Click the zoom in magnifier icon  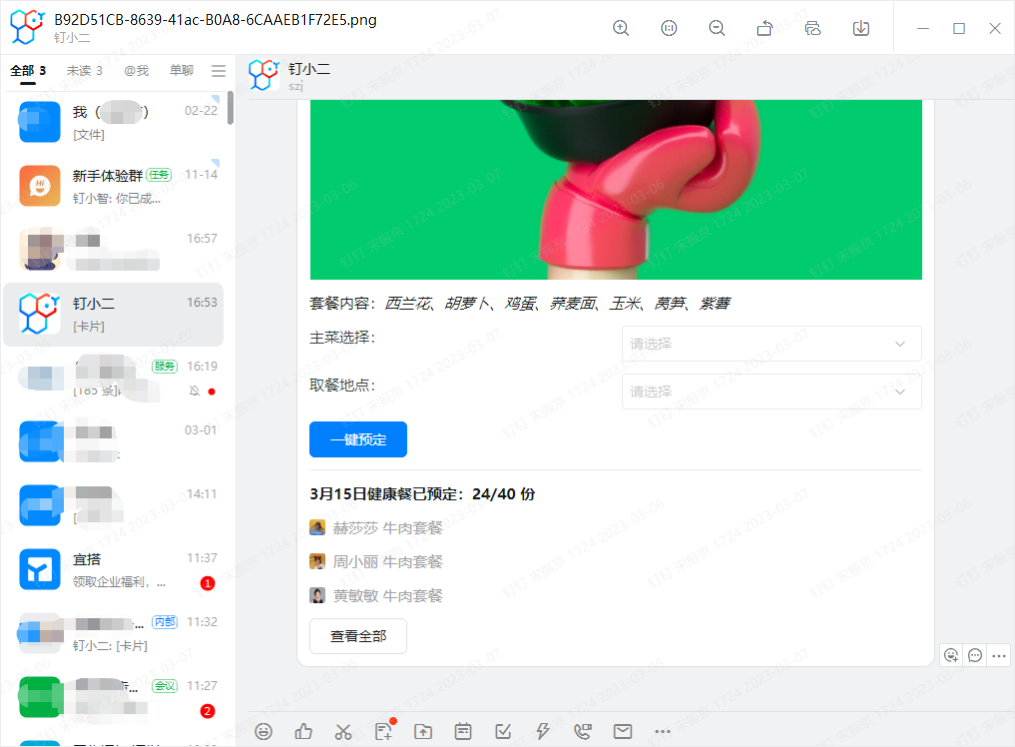[x=621, y=28]
